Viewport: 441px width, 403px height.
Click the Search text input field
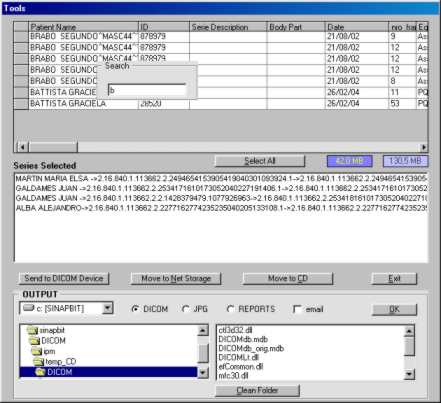pos(147,90)
